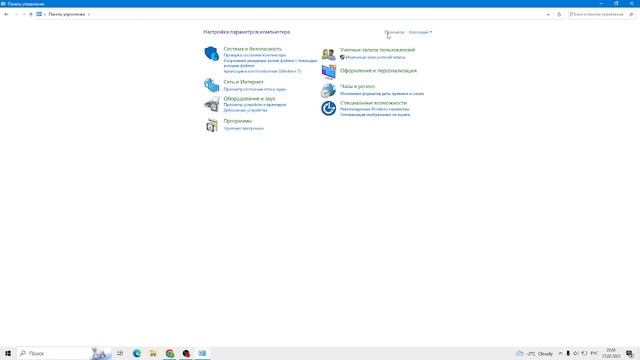This screenshot has width=640, height=360.
Task: Open the Hardware and Sound icon
Action: point(211,104)
